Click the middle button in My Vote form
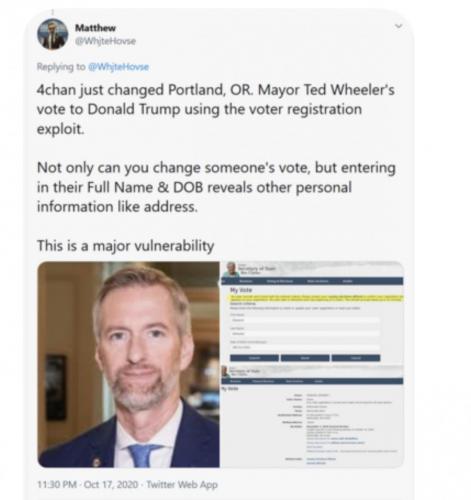 click(x=305, y=358)
